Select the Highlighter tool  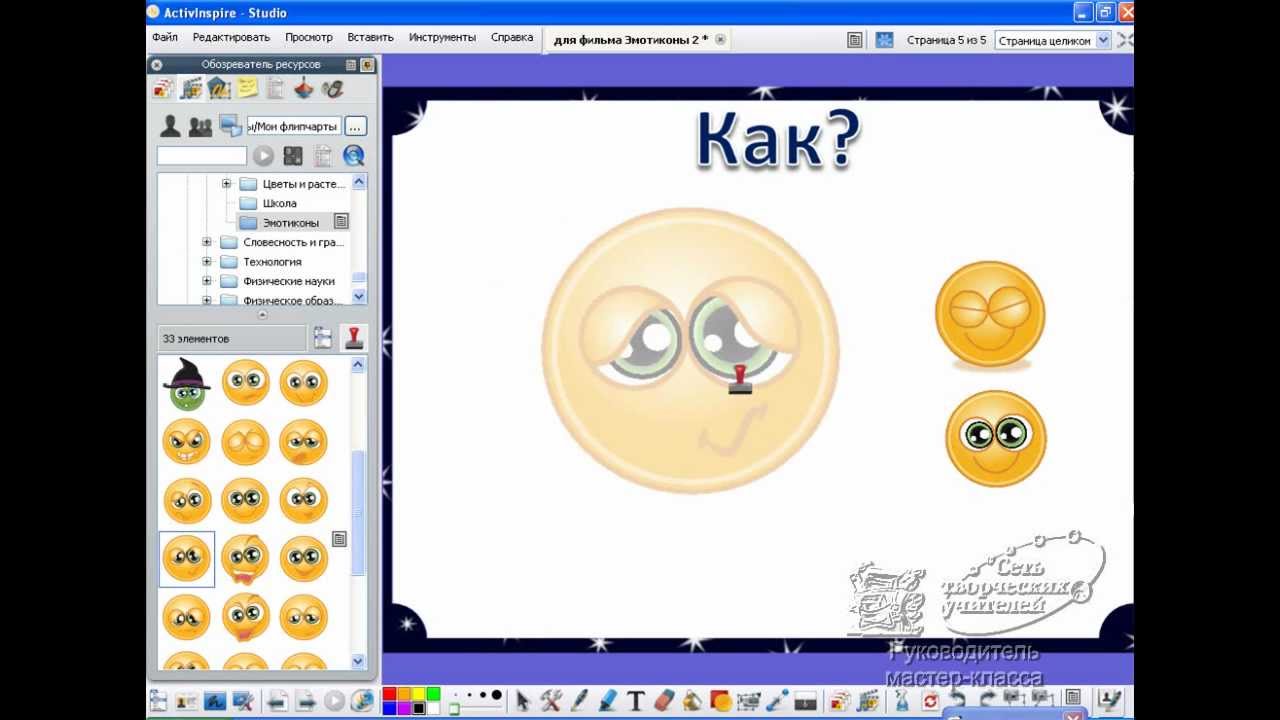click(607, 701)
